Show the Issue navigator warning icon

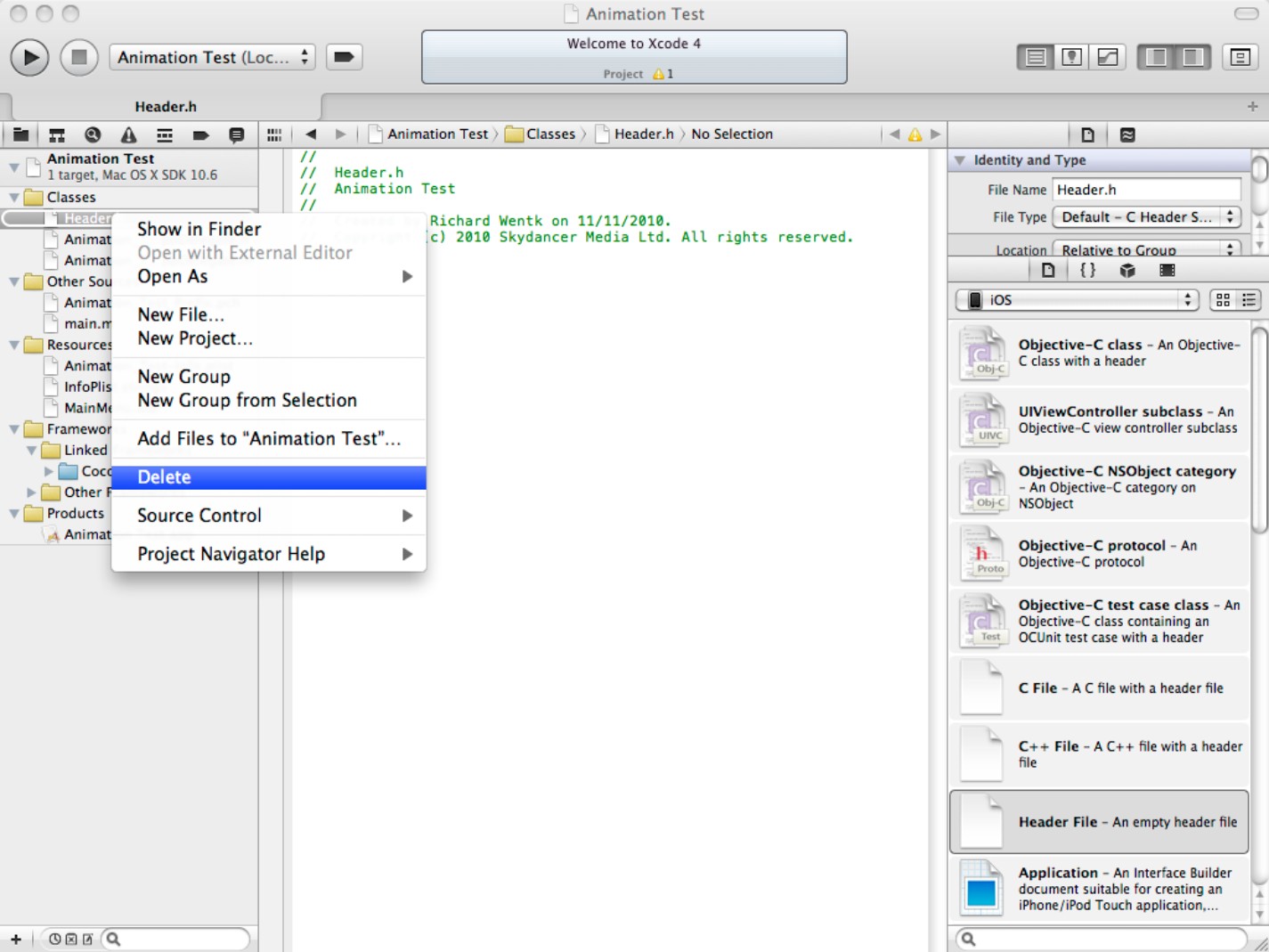(x=129, y=134)
